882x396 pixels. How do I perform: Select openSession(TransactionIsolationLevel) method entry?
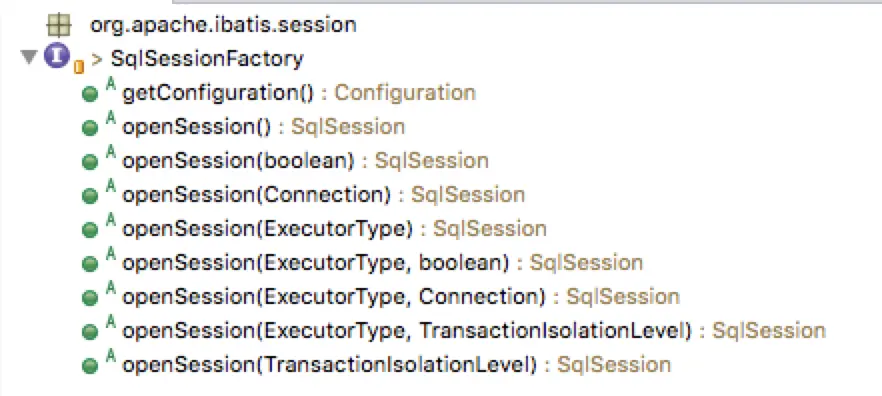click(397, 364)
